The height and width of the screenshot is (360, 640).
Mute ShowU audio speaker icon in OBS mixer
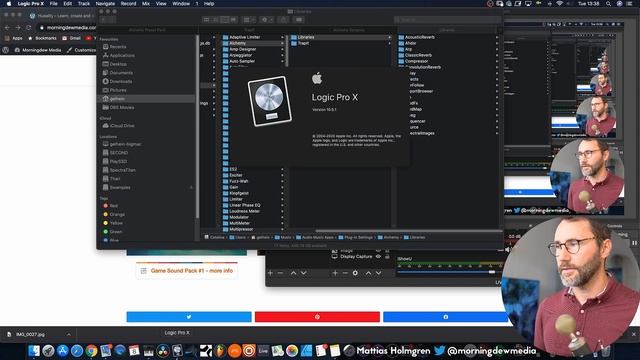(507, 249)
